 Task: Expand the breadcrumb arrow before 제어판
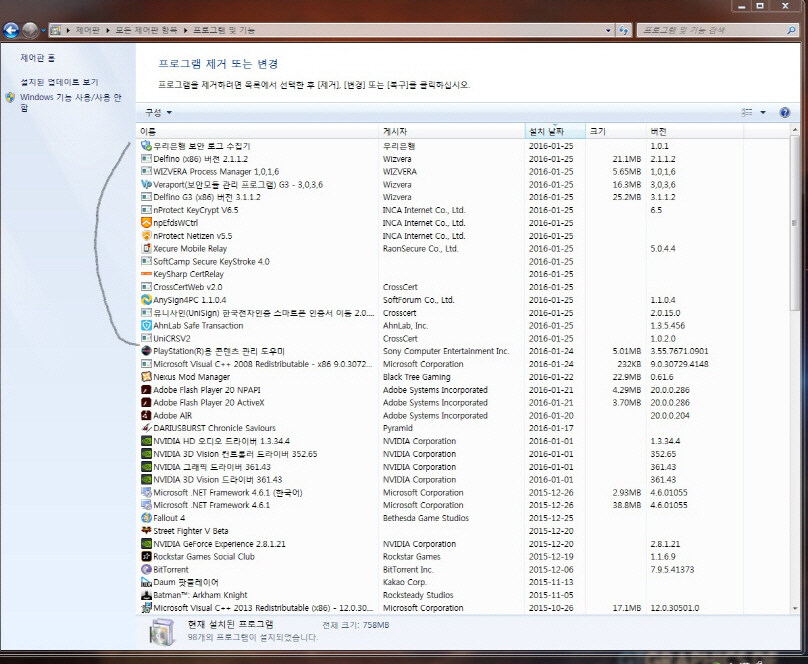coord(68,30)
